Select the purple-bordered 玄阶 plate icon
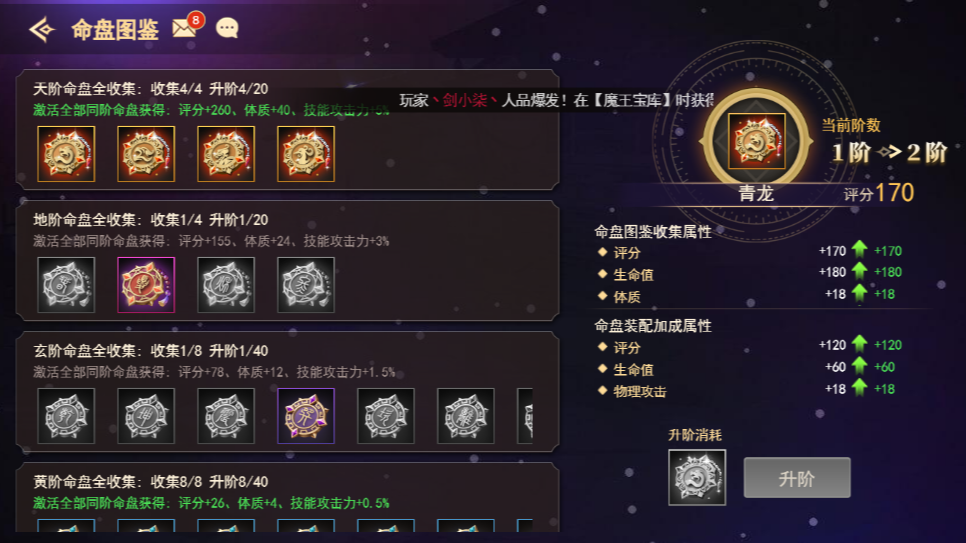This screenshot has width=966, height=543. pos(306,416)
